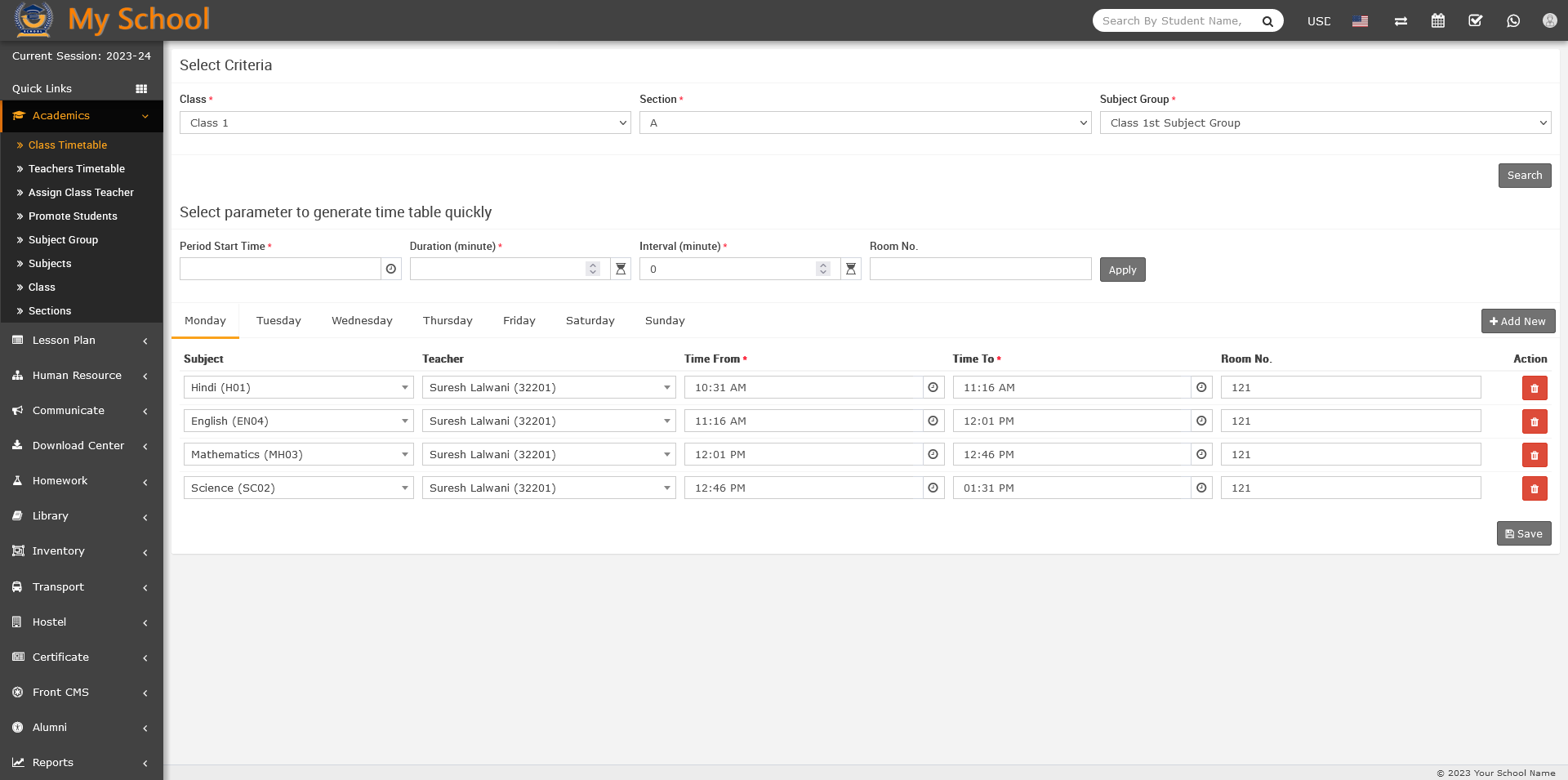
Task: Open the Subject Group dropdown
Action: click(1325, 123)
